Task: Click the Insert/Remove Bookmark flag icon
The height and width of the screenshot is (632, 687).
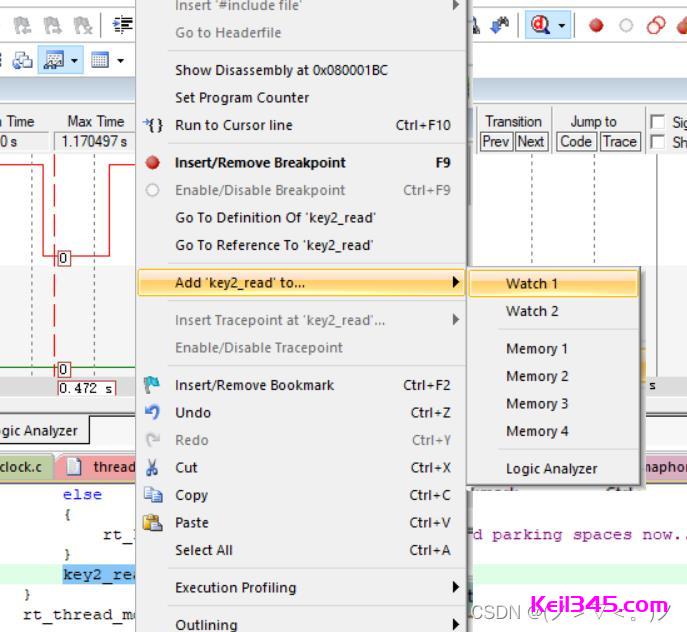Action: (153, 385)
